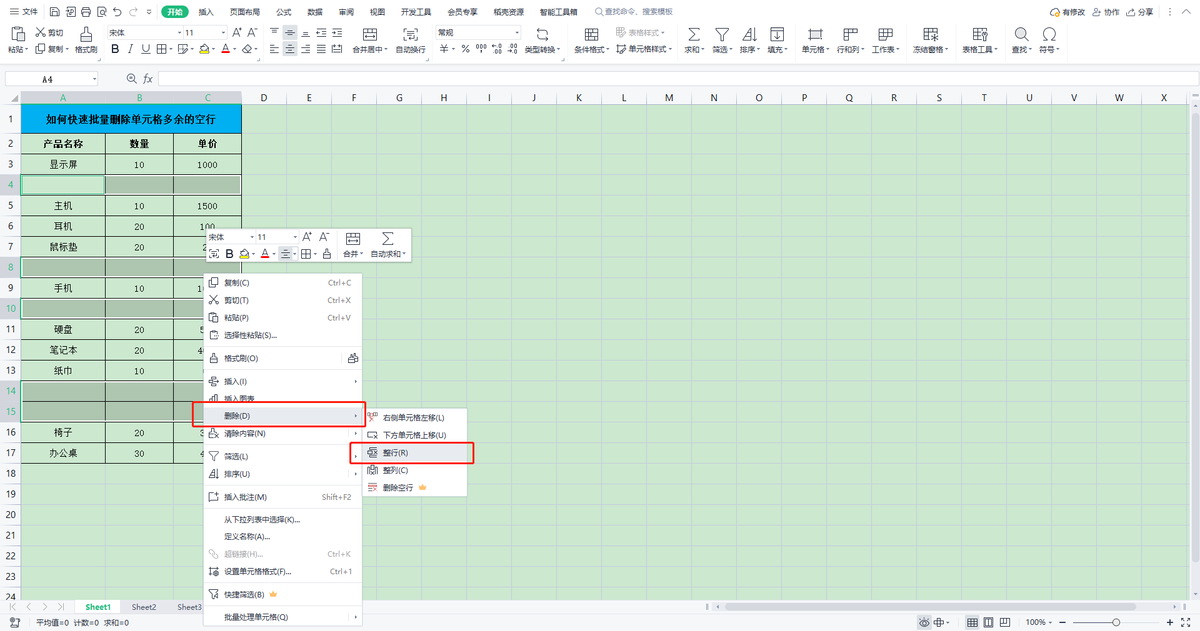Open the cell name box dropdown
The height and width of the screenshot is (631, 1200).
tap(95, 78)
